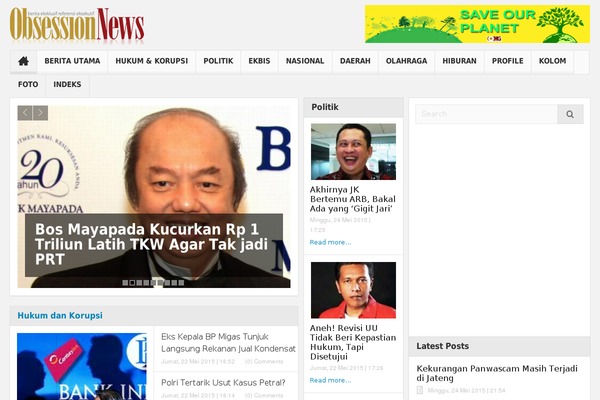This screenshot has width=600, height=400.
Task: Open Eks Kepala BP Migas article
Action: [228, 343]
